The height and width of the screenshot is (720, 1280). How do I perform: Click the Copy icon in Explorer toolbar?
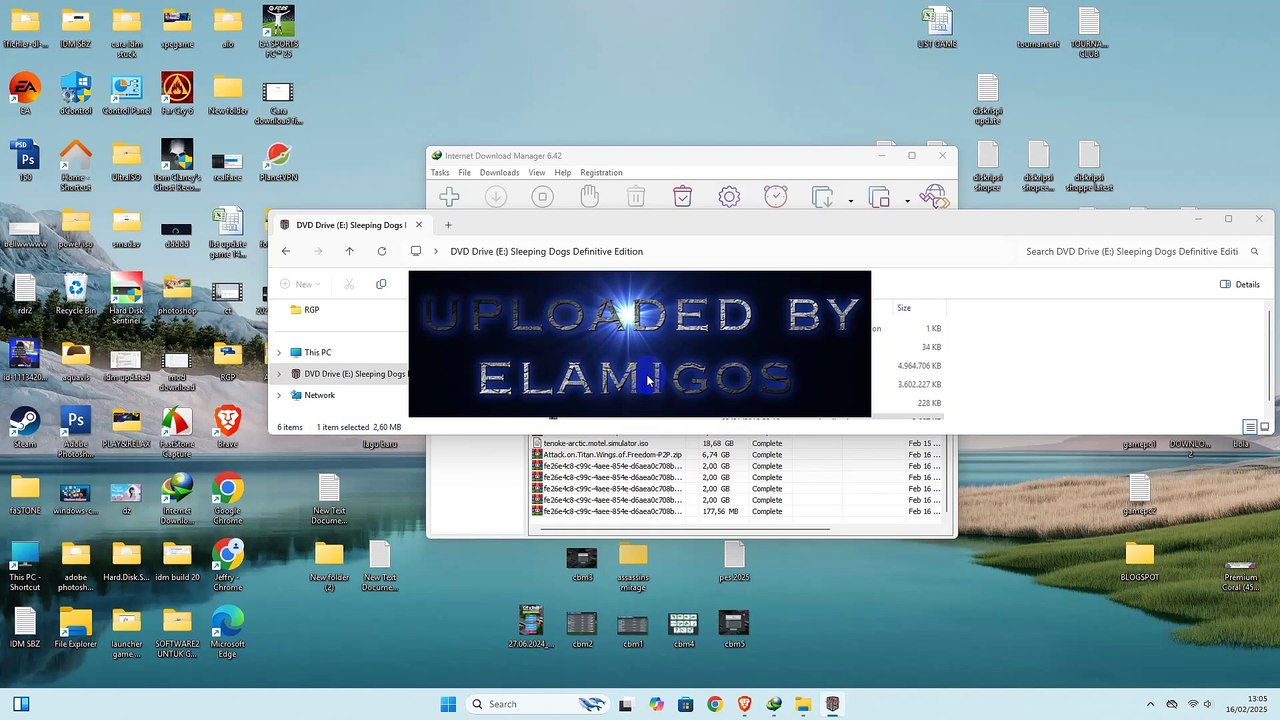(x=381, y=284)
